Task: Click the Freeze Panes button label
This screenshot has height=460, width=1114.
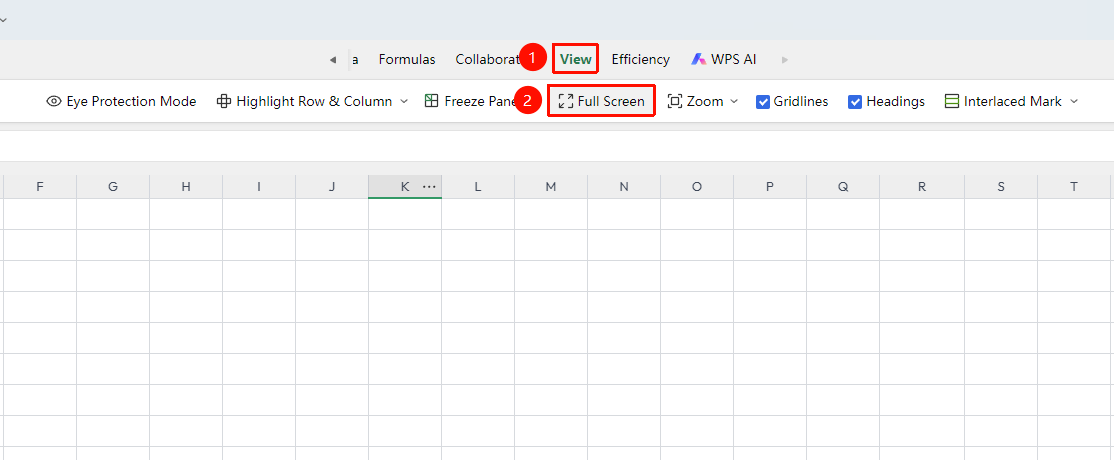Action: (481, 102)
